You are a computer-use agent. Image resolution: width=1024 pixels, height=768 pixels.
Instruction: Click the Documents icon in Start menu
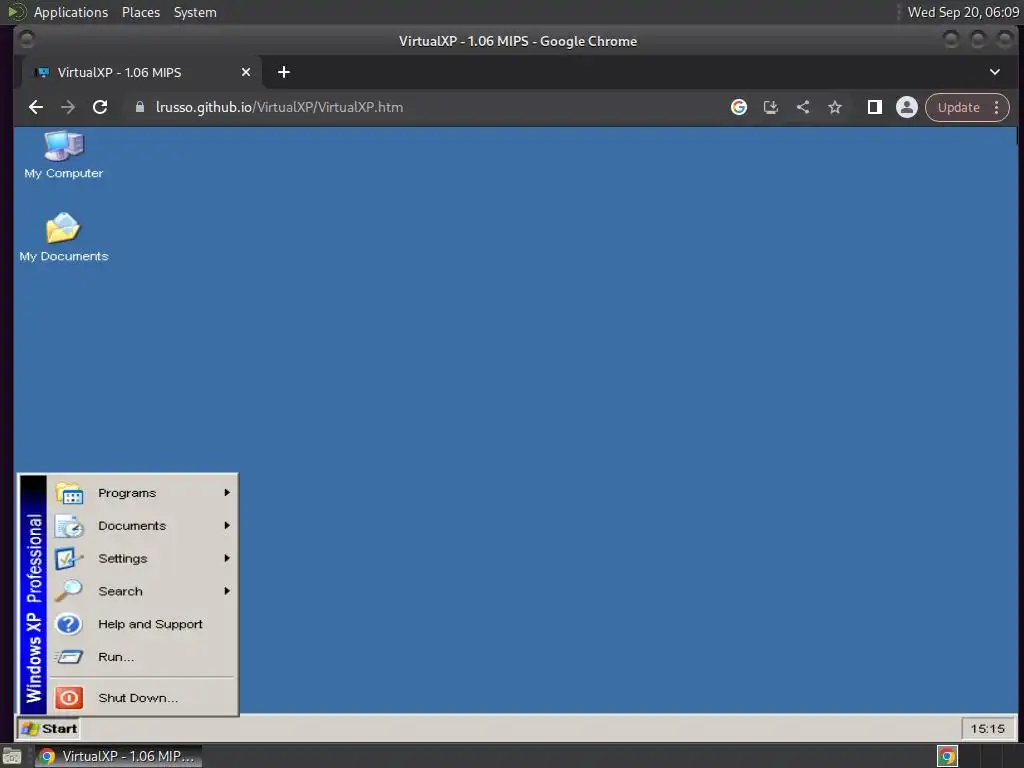[x=69, y=526]
